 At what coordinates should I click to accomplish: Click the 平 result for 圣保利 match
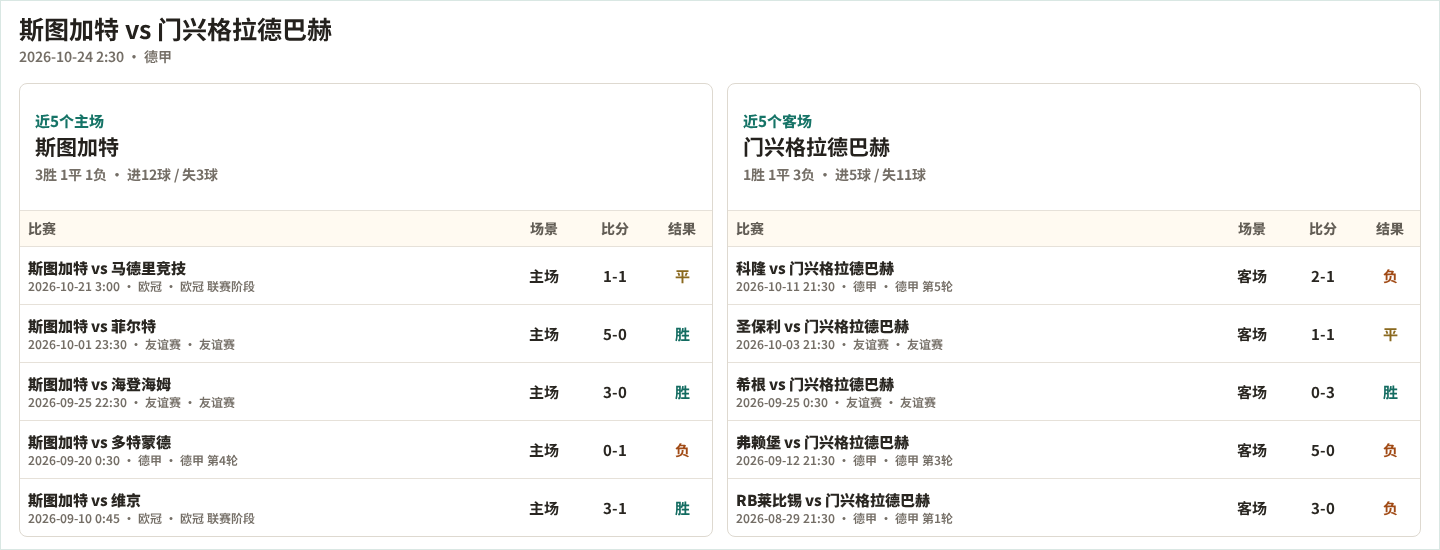(1390, 334)
